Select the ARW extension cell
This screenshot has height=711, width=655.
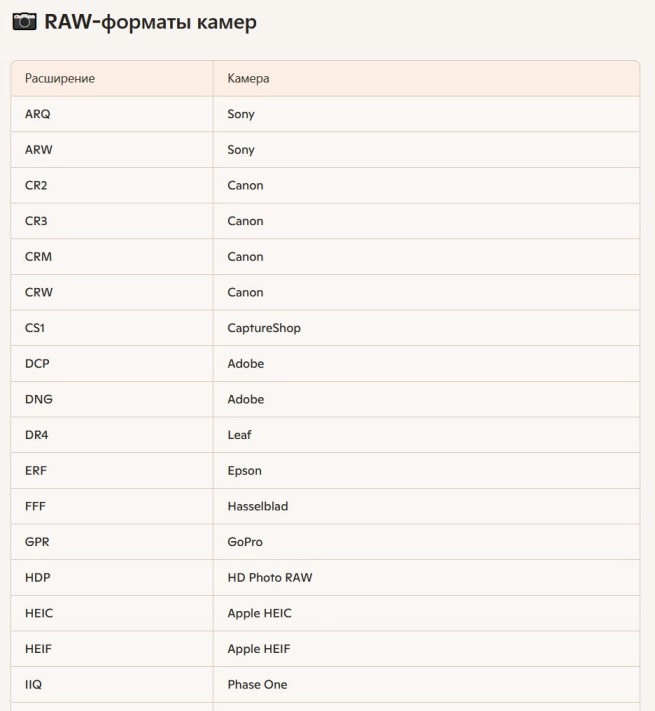[x=38, y=150]
